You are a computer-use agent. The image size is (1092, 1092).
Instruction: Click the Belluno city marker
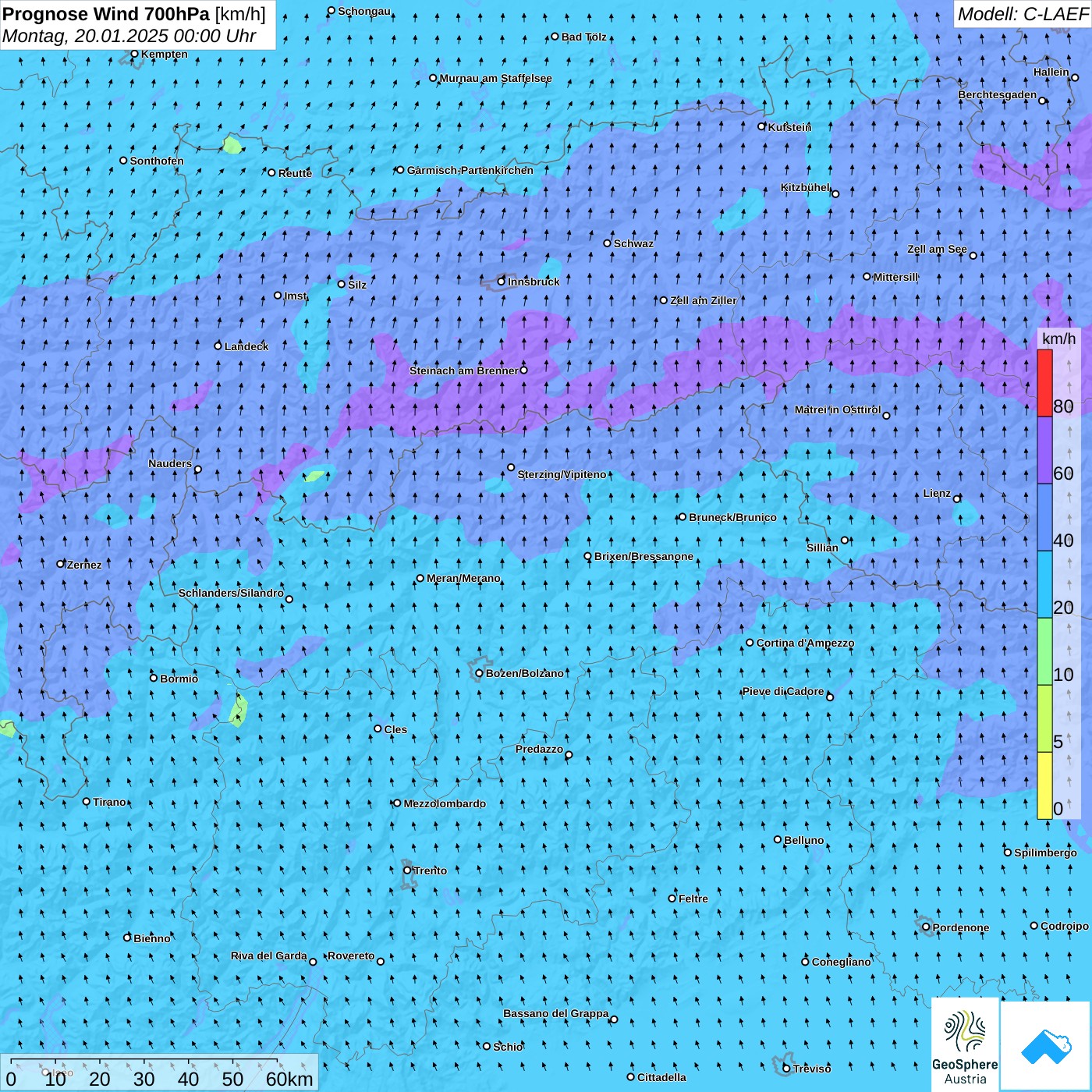click(x=778, y=840)
